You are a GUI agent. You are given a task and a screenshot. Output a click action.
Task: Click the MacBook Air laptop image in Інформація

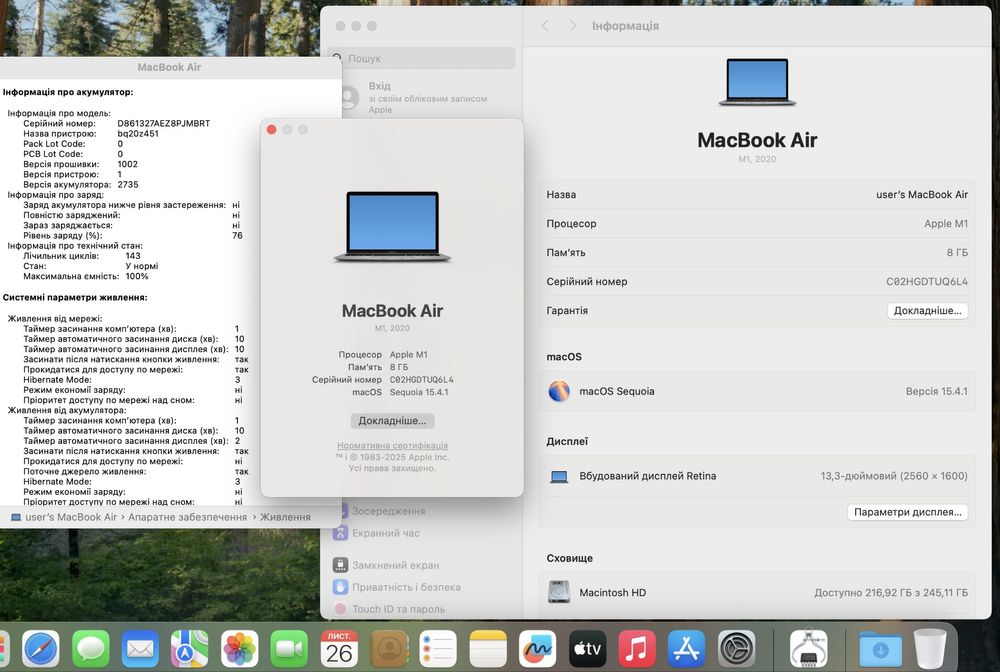(757, 82)
